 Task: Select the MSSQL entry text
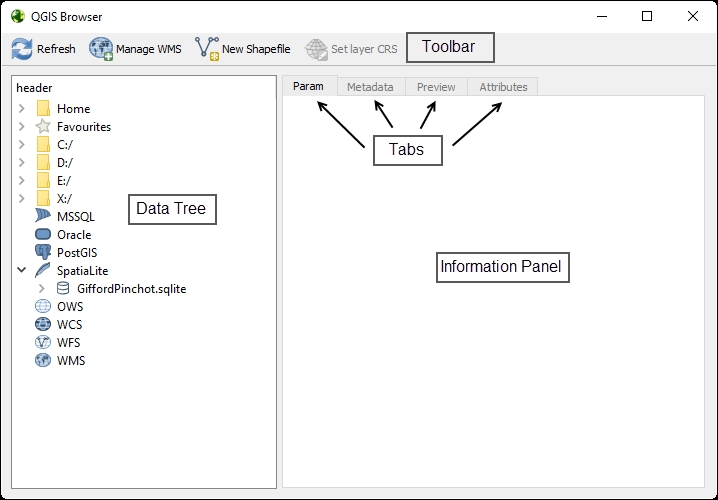coord(76,217)
